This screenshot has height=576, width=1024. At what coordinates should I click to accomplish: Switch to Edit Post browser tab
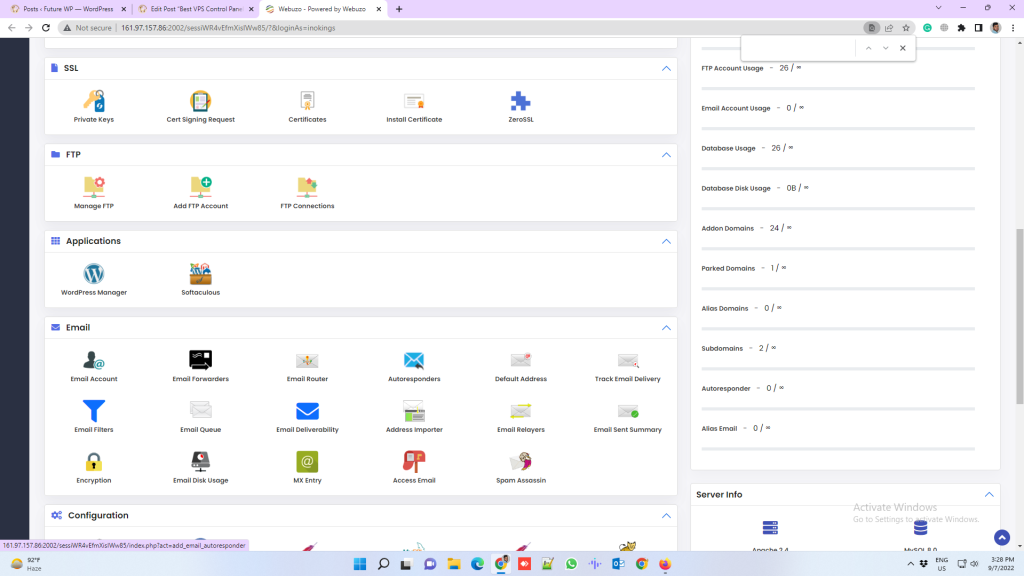tap(196, 9)
